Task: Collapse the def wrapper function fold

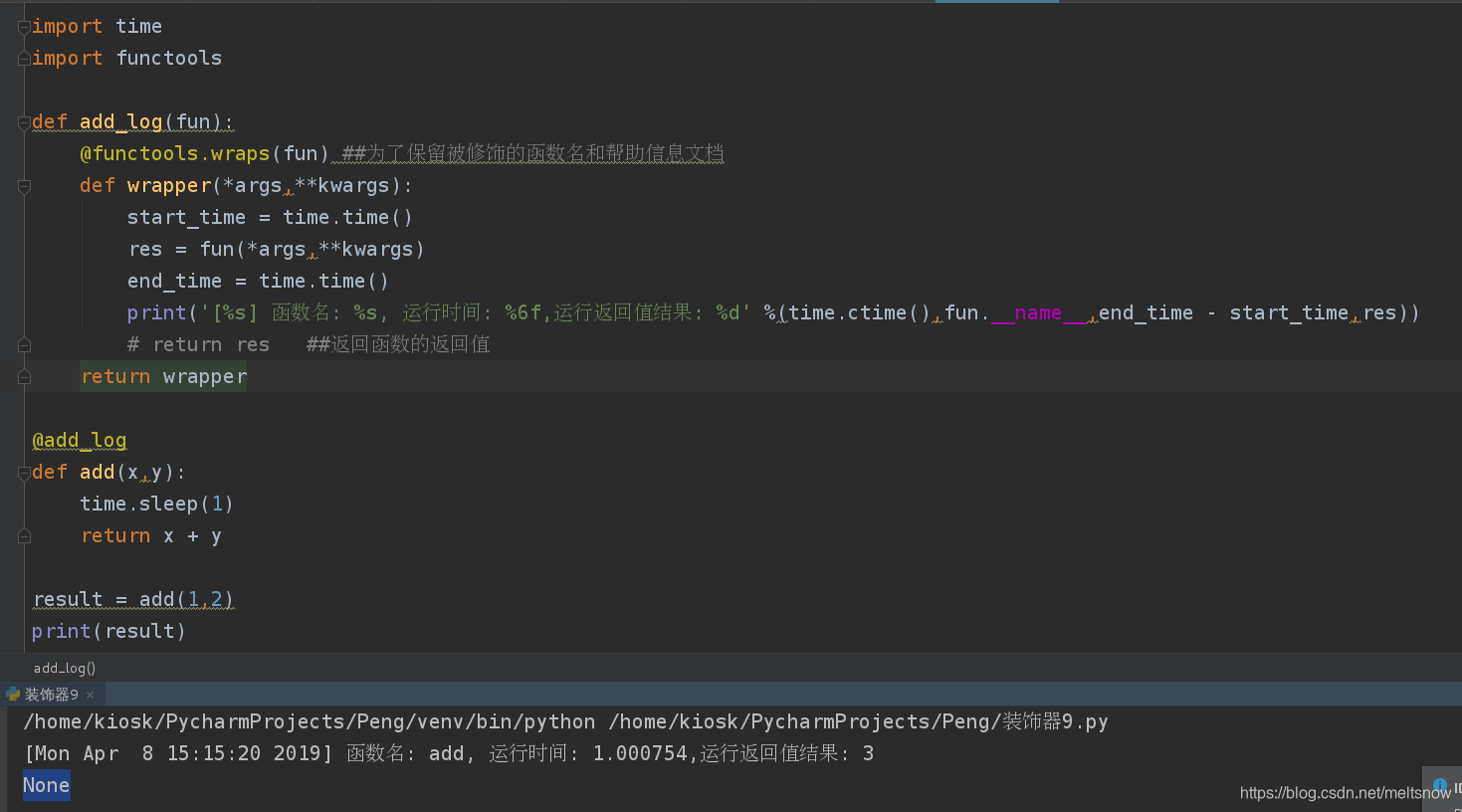Action: click(x=24, y=186)
